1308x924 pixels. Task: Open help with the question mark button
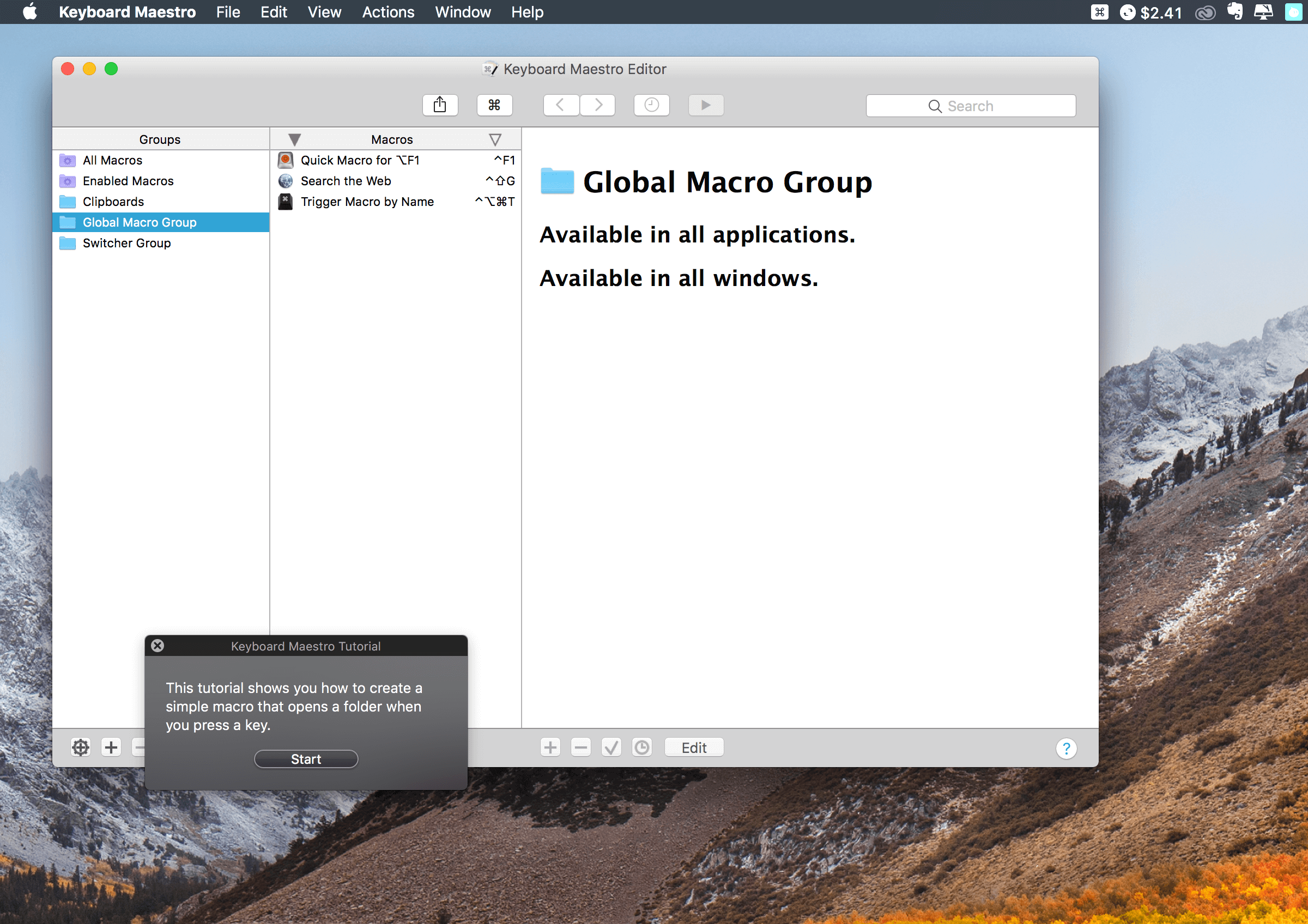[x=1067, y=749]
